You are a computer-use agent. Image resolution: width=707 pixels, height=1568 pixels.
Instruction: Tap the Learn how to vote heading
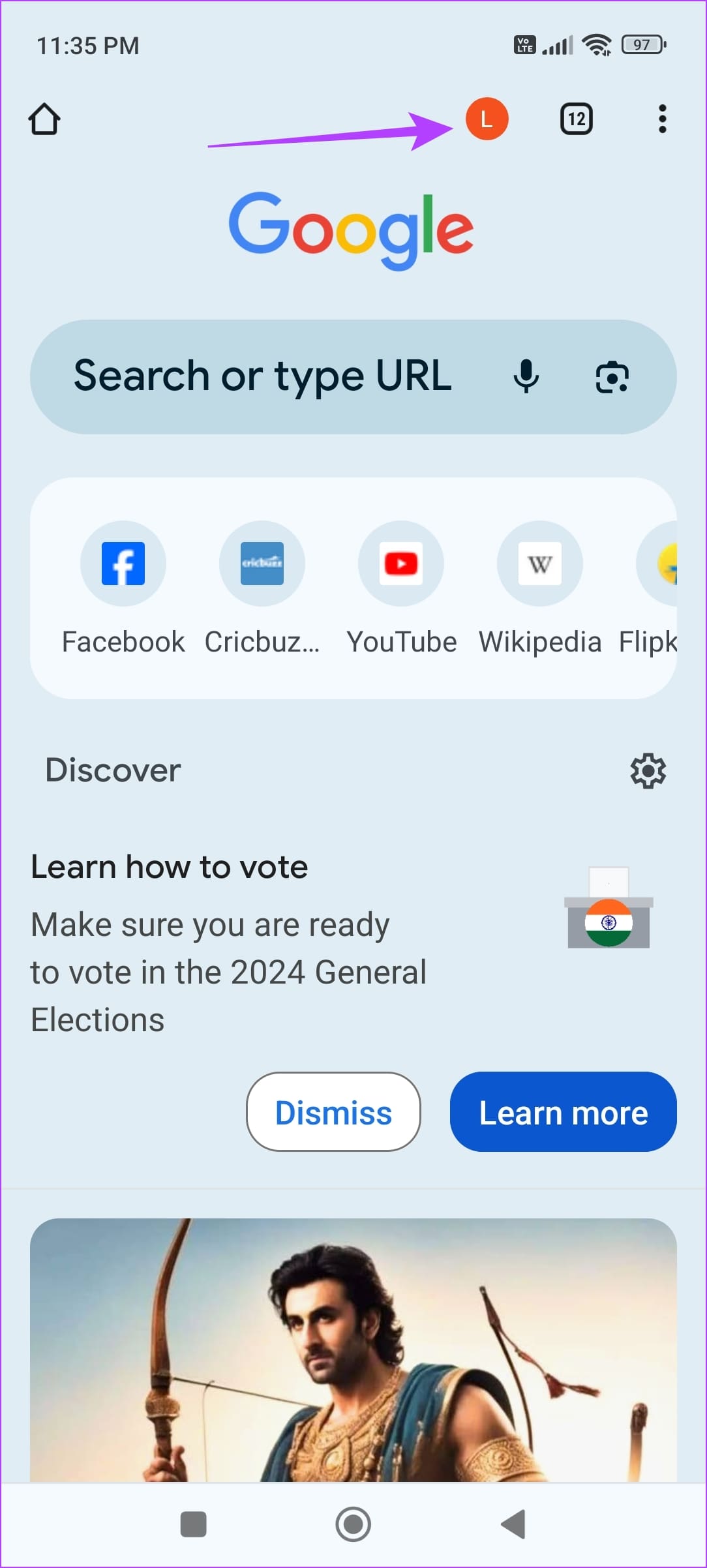[x=170, y=867]
